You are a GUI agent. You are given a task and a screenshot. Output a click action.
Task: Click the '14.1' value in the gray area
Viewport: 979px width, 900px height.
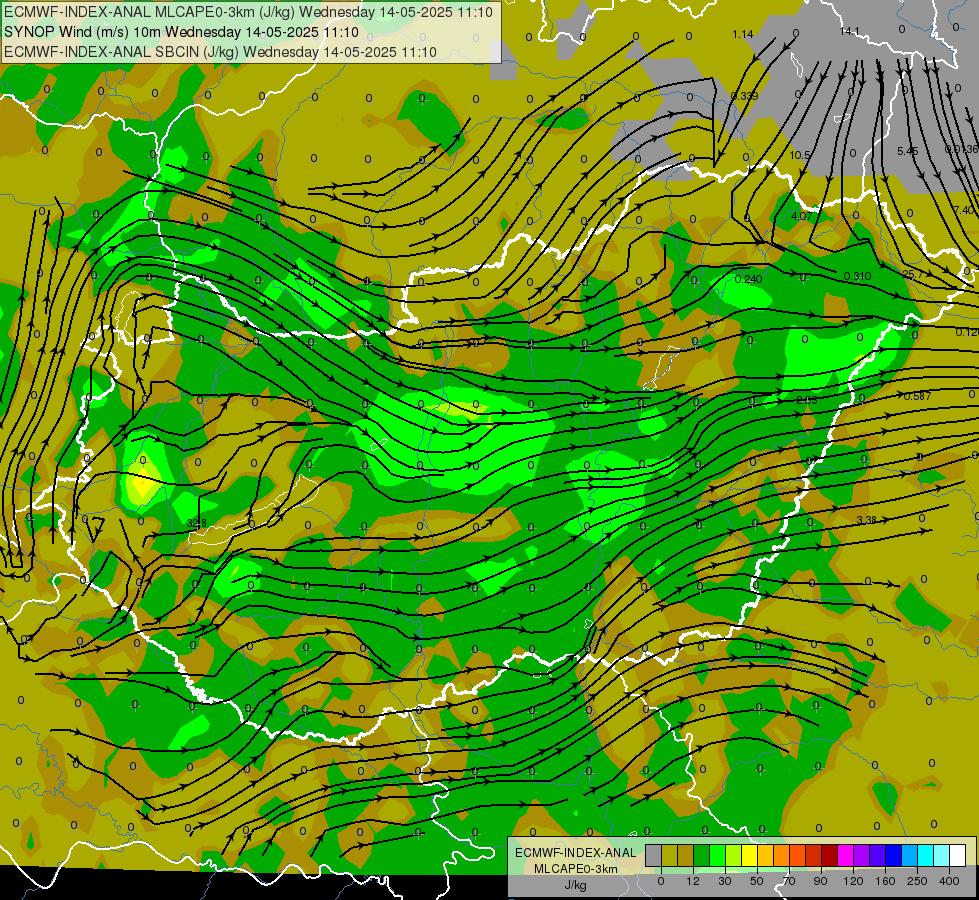[x=850, y=31]
